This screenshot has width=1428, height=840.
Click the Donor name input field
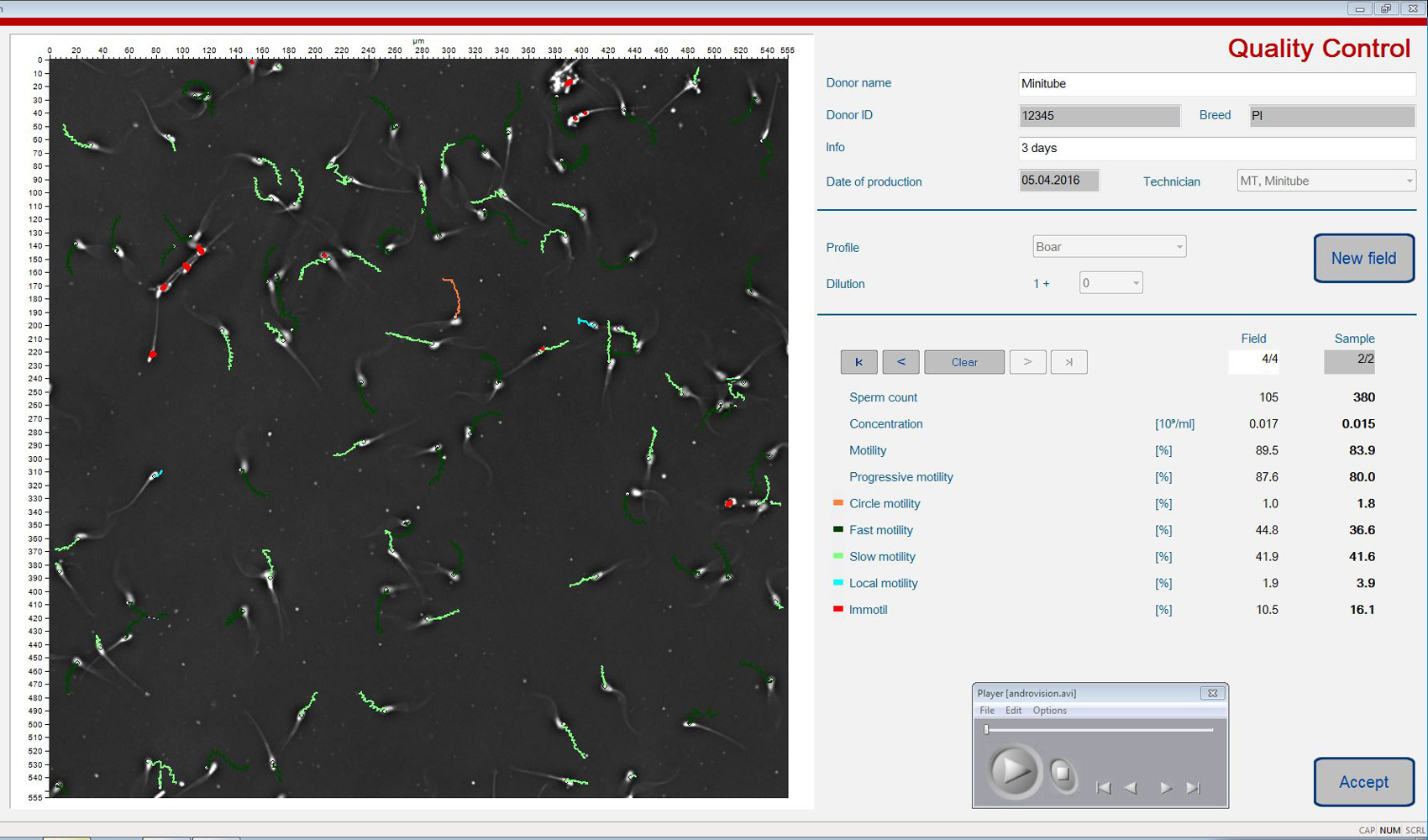[x=1215, y=84]
